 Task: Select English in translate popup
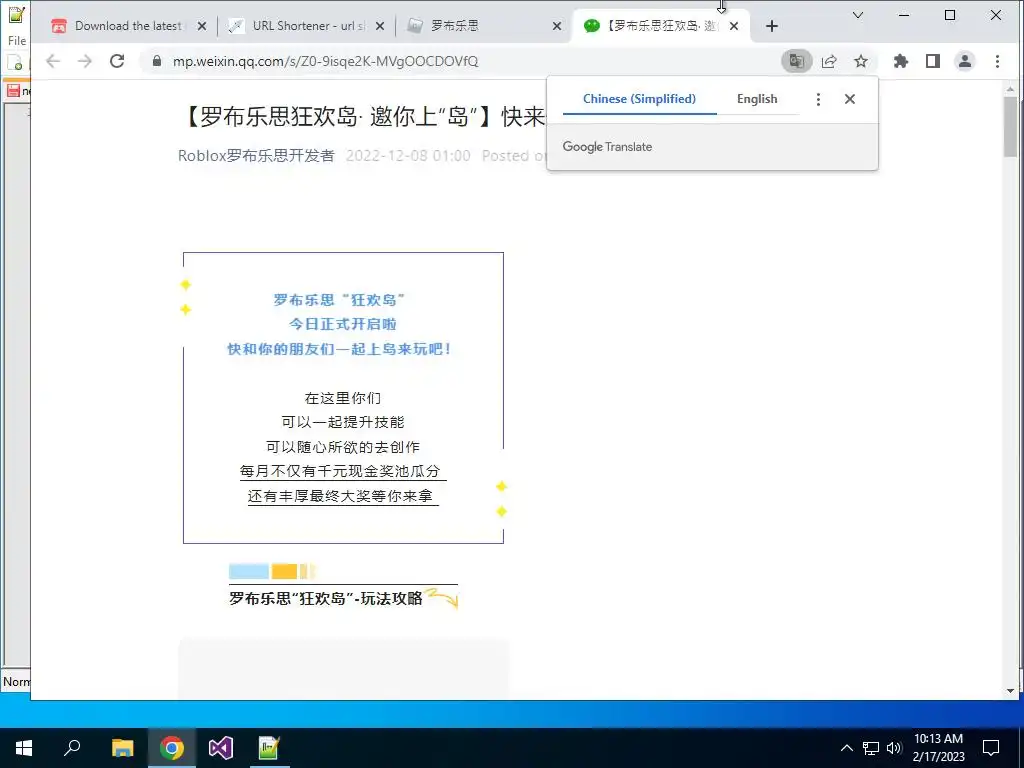(x=757, y=99)
